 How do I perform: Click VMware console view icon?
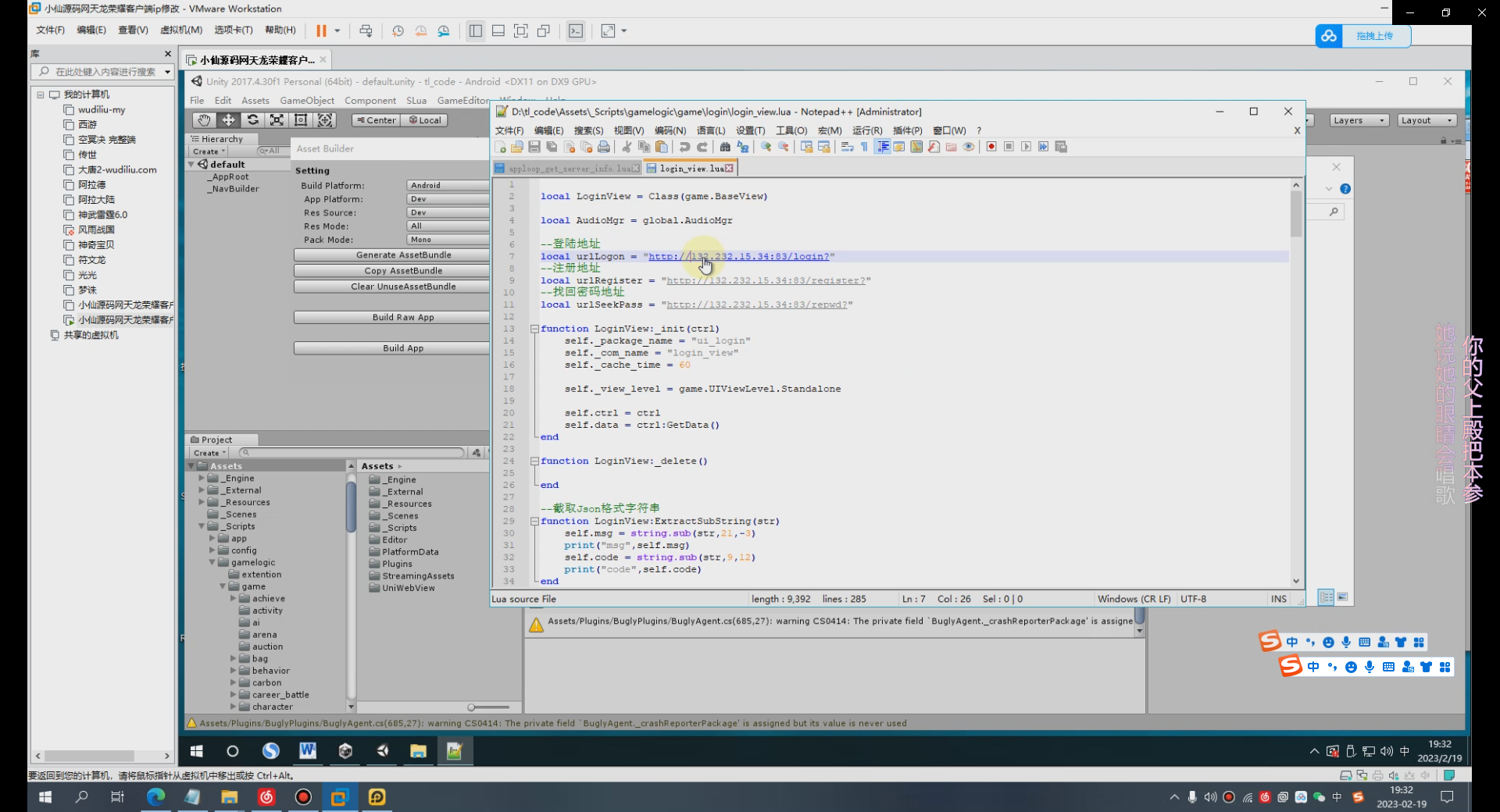[576, 30]
